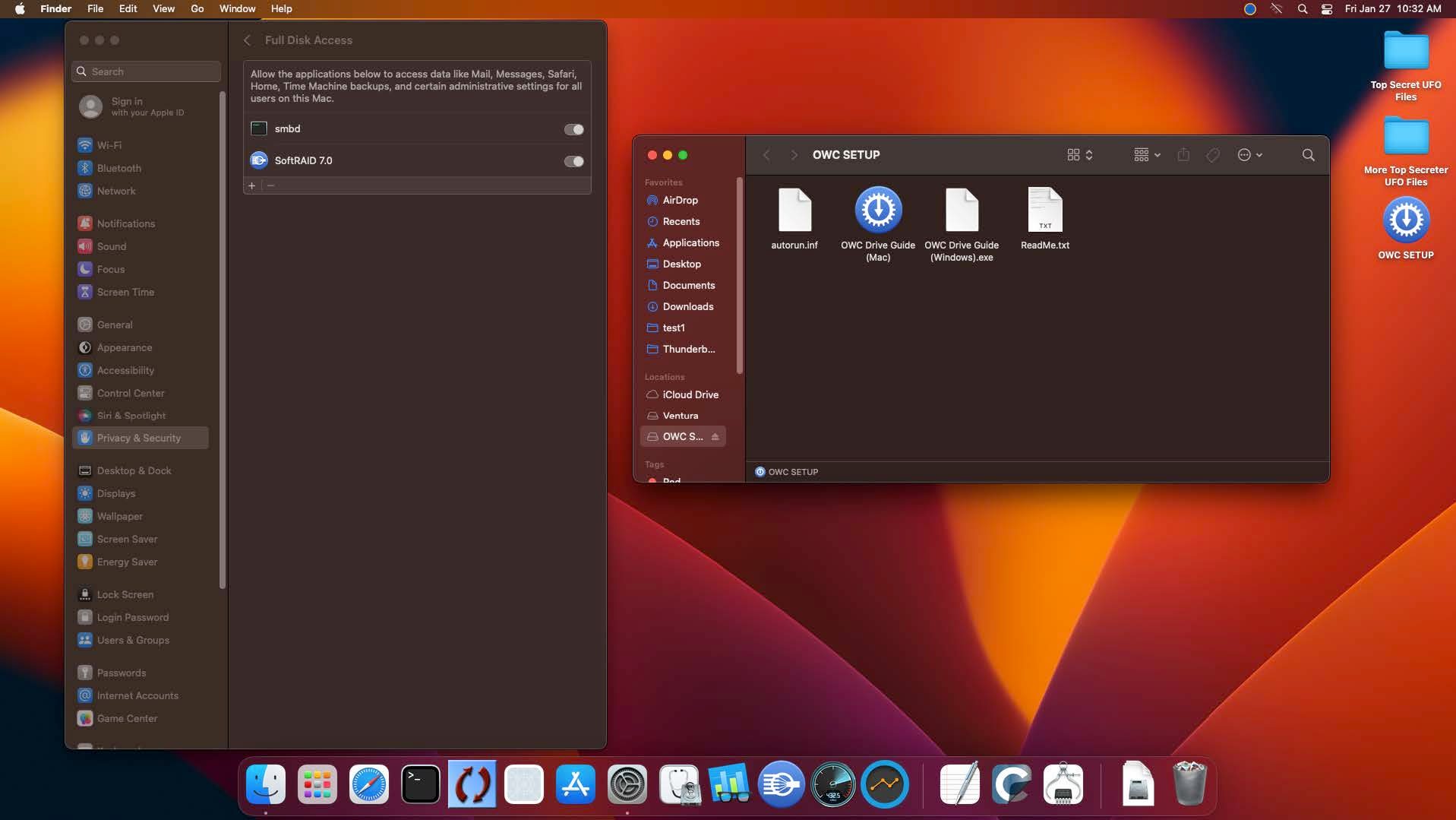Toggle Full Disk Access for smbd
Screen dimensions: 1456x820
573,130
